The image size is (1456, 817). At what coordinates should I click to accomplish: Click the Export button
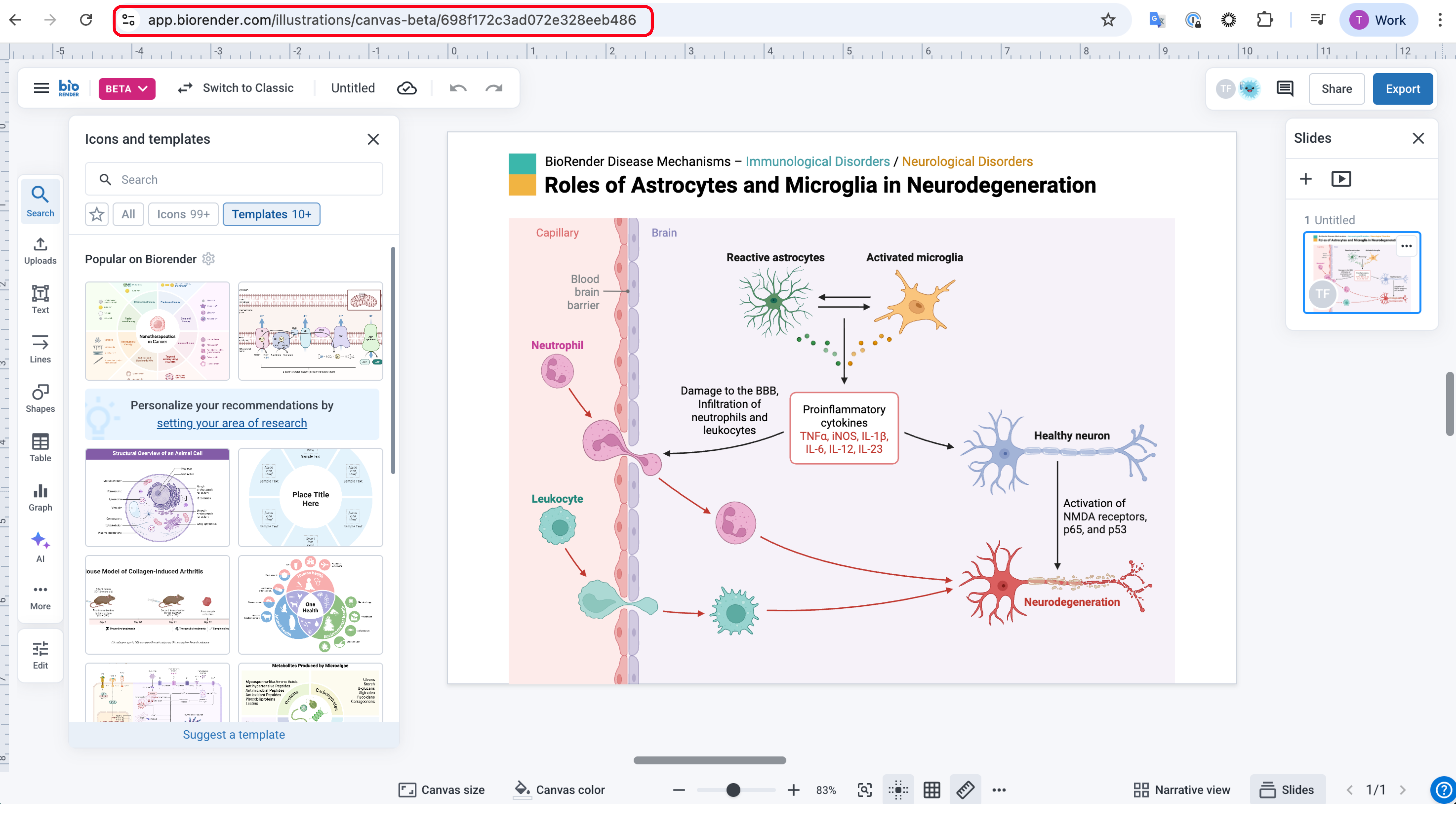coord(1402,89)
